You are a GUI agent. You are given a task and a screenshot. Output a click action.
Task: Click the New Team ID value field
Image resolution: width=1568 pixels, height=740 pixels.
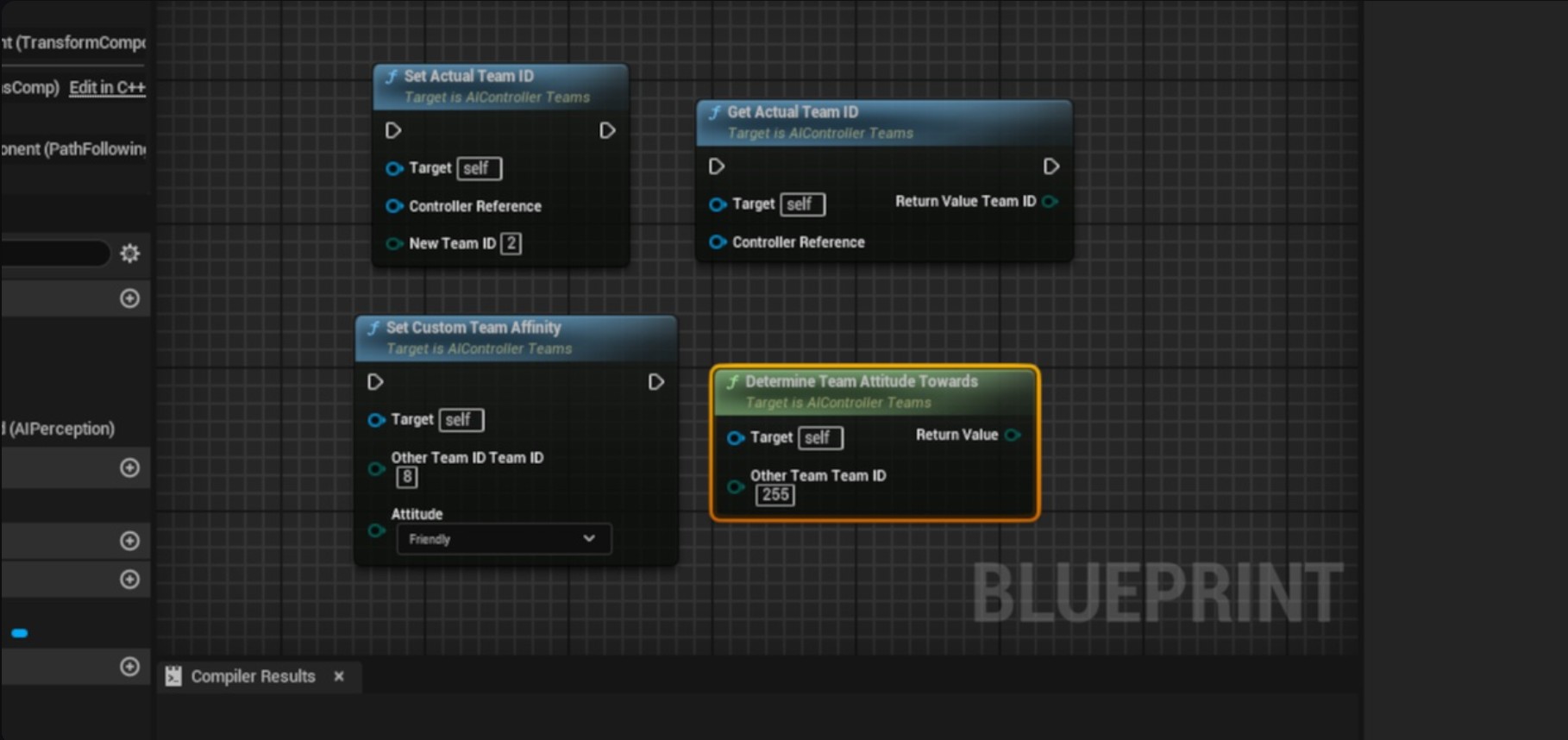click(x=511, y=244)
